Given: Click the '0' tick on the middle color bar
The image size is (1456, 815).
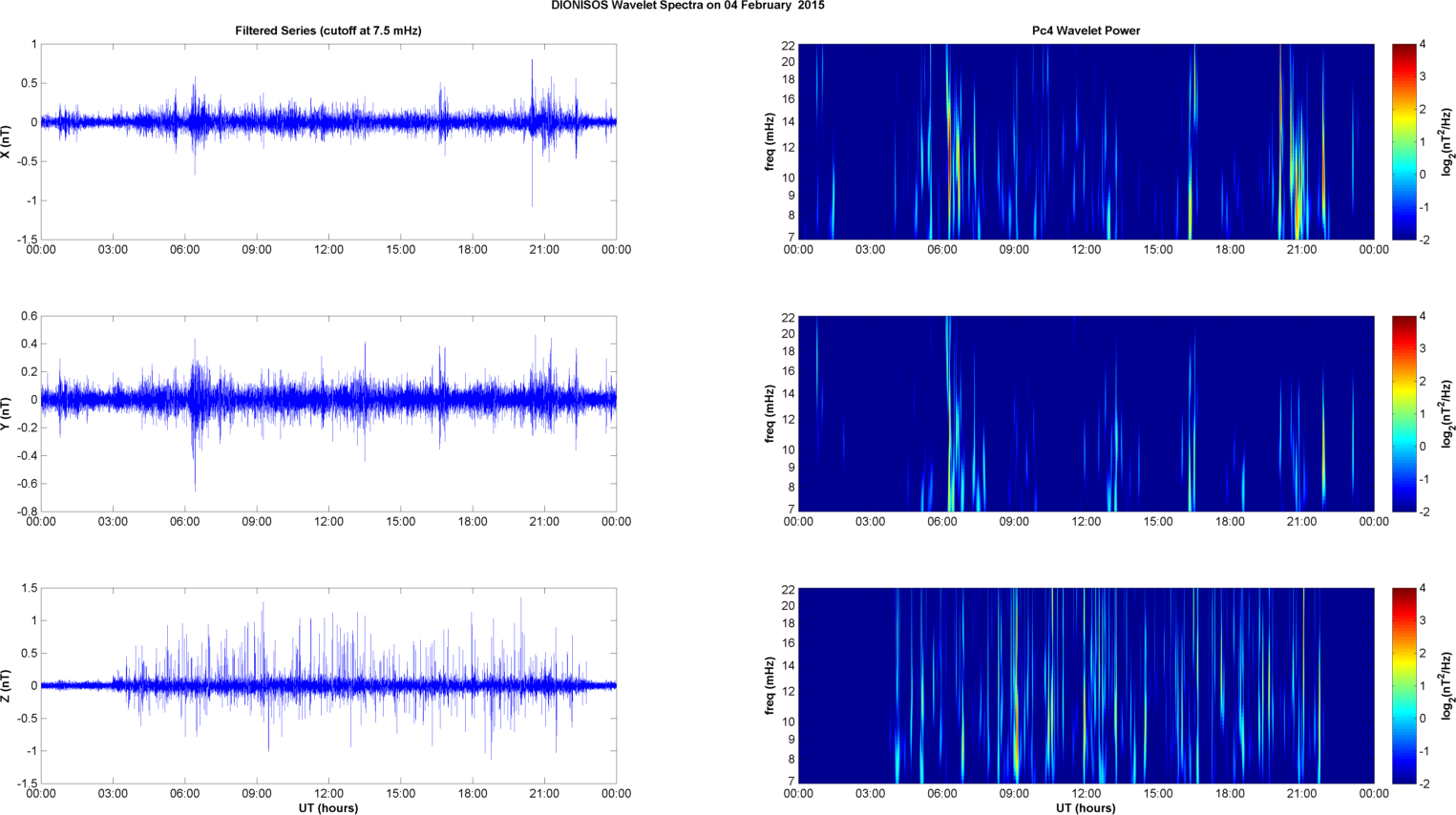Looking at the screenshot, I should tap(1423, 447).
